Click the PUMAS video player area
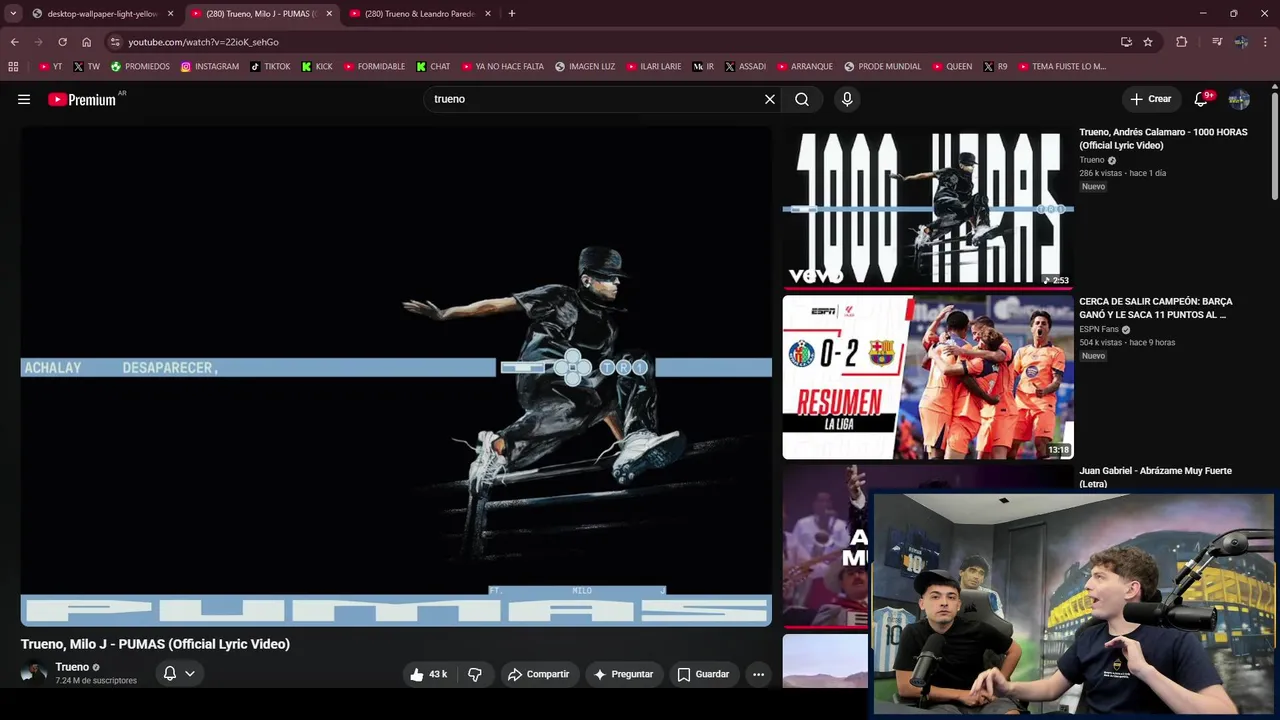The height and width of the screenshot is (720, 1280). (x=396, y=376)
